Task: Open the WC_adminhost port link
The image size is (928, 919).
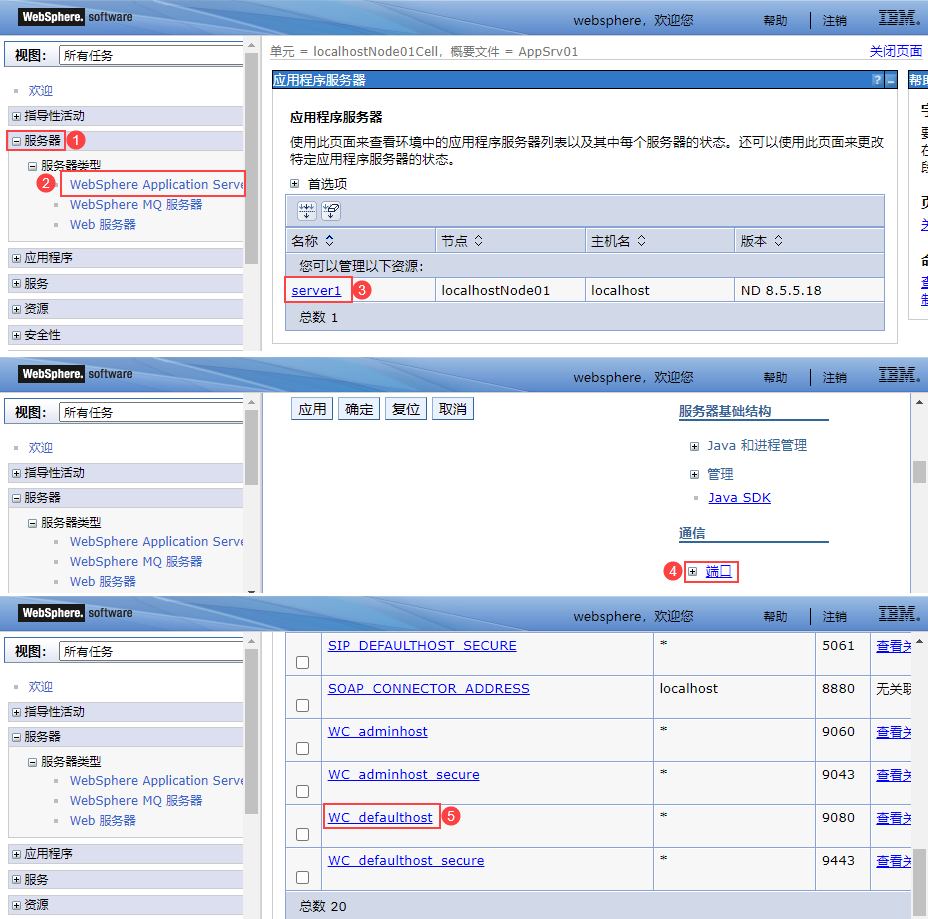Action: point(378,731)
